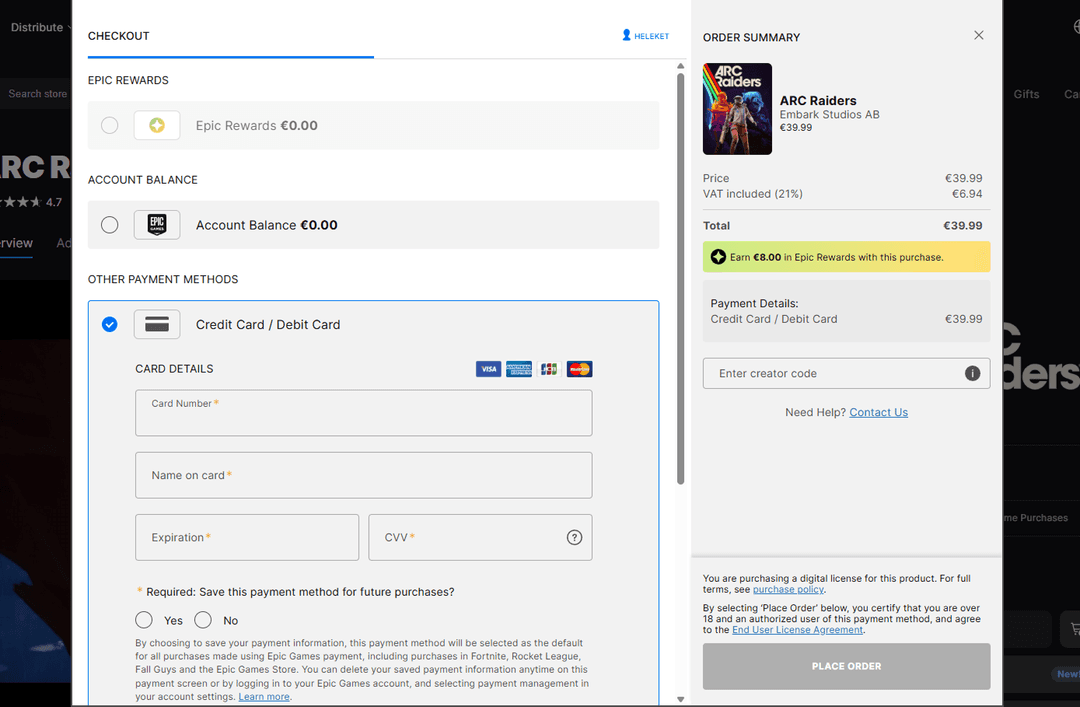Choose No for saving payment method
Screen dimensions: 1080x707
pos(203,620)
